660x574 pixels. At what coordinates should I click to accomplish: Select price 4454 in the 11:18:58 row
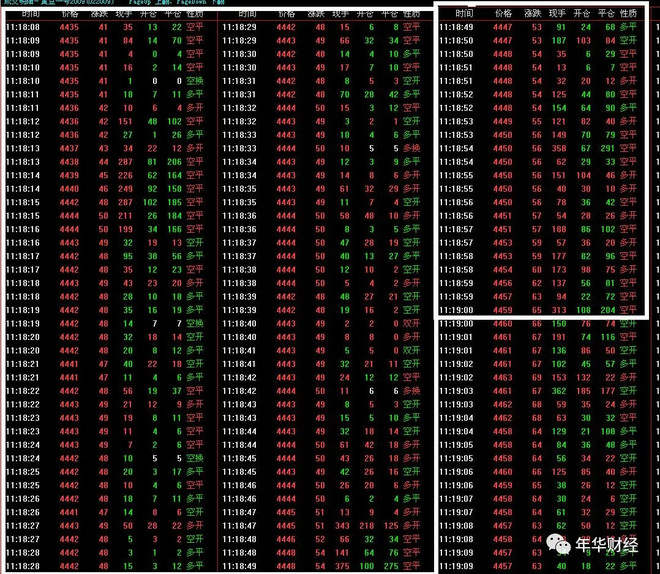(503, 270)
